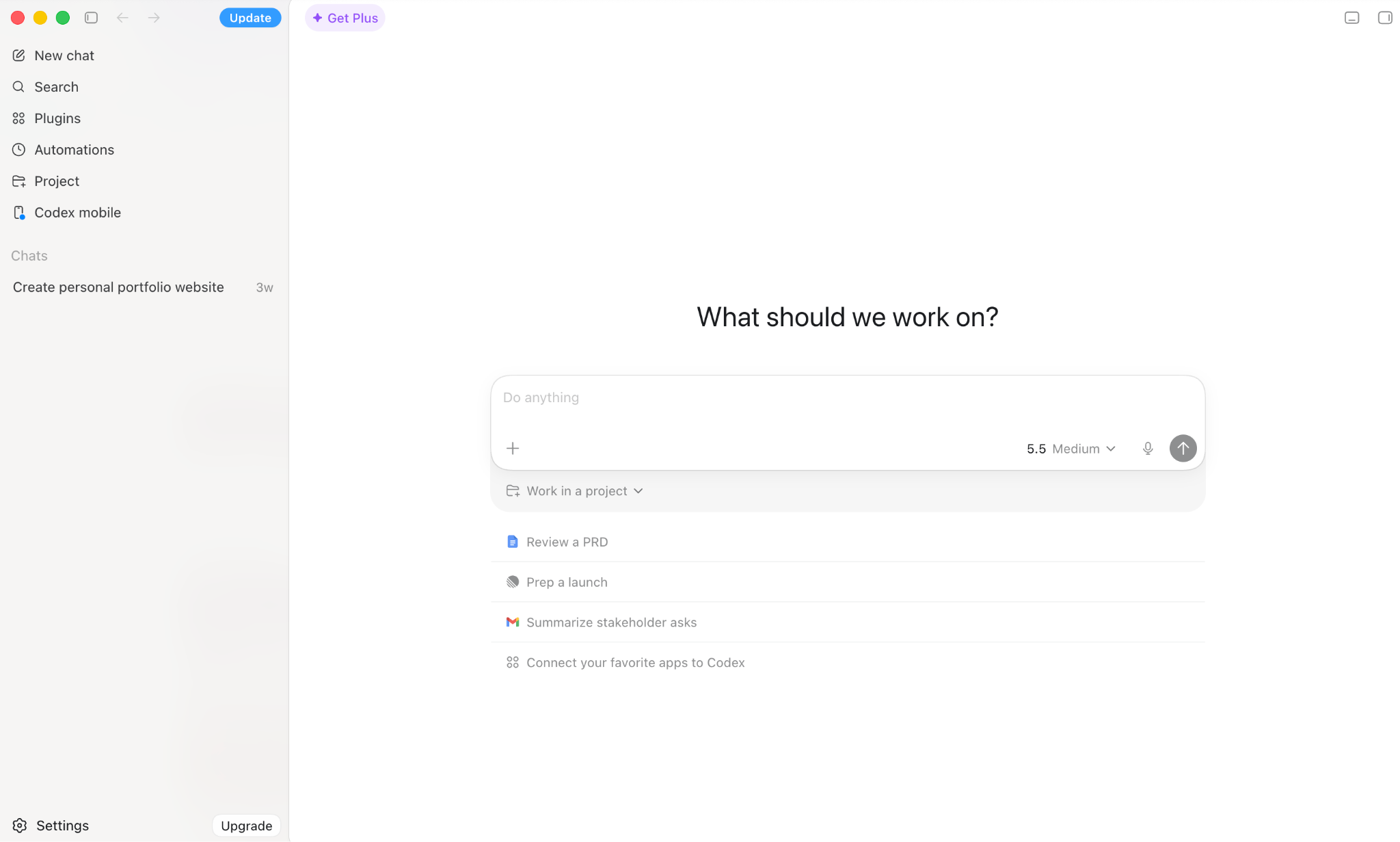Open the 5.5 Medium model dropdown
This screenshot has height=842, width=1400.
(1071, 449)
